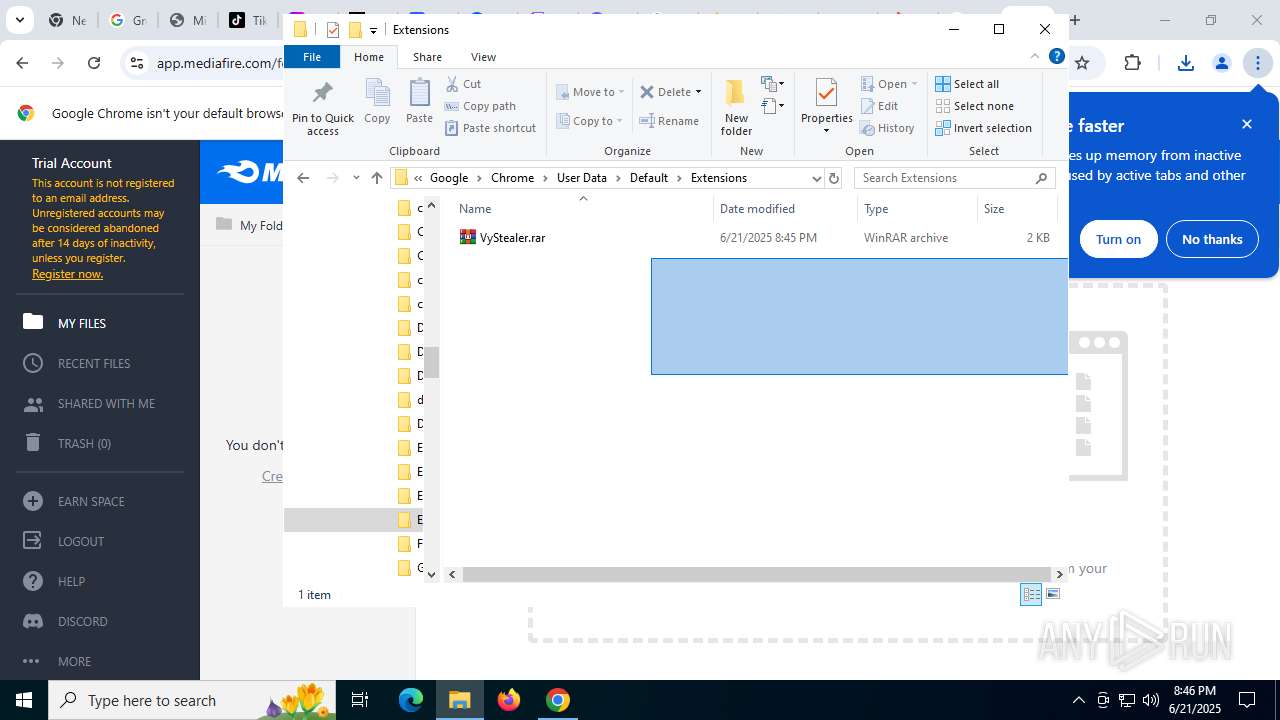The image size is (1280, 720).
Task: Click the Delete ribbon button
Action: coord(665,92)
